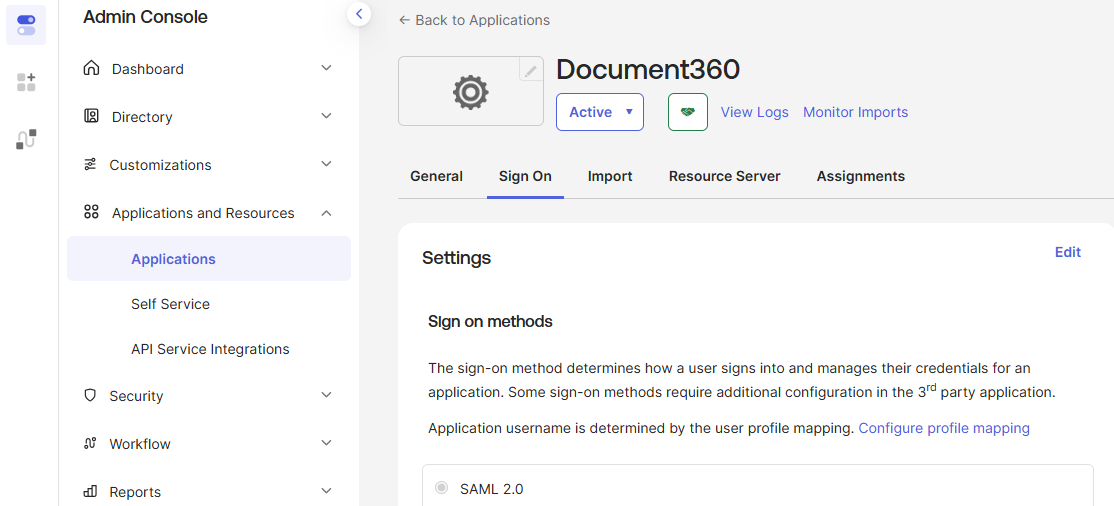Open the Admin Console toggle icon in left rail
1114x506 pixels.
[26, 25]
